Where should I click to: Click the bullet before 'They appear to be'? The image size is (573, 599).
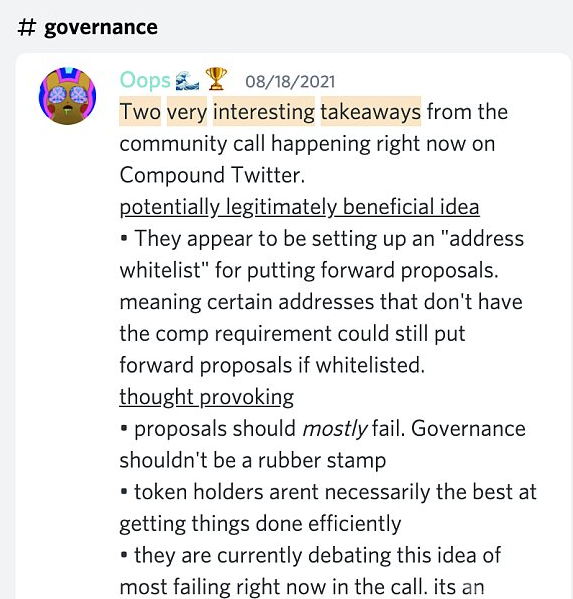coord(124,238)
